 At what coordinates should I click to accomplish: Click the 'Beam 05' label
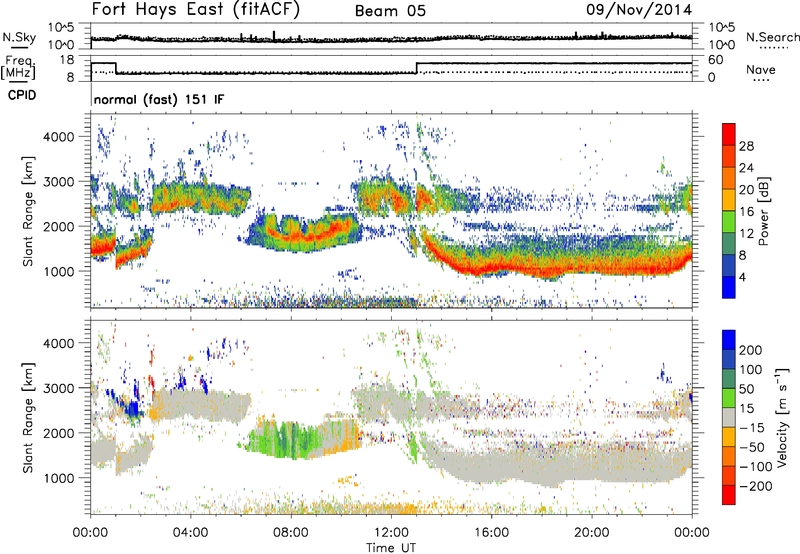[390, 11]
